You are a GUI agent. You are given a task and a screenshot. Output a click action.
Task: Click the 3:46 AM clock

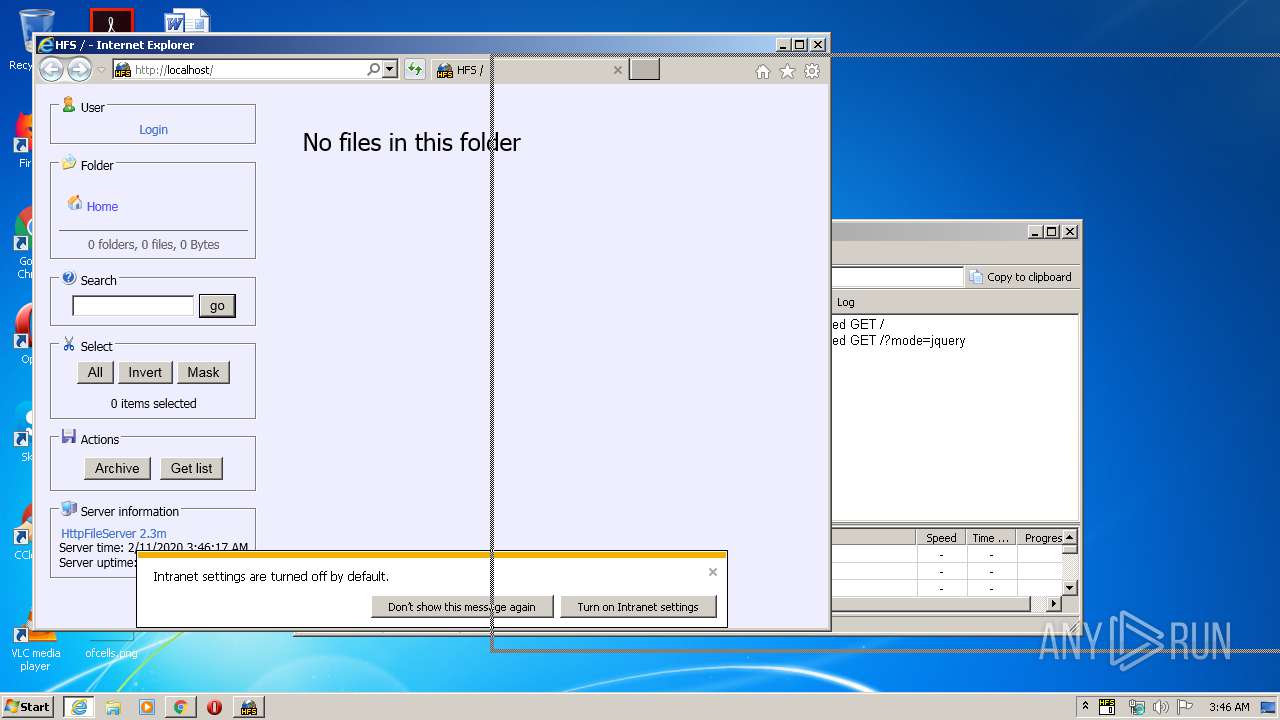click(x=1229, y=707)
